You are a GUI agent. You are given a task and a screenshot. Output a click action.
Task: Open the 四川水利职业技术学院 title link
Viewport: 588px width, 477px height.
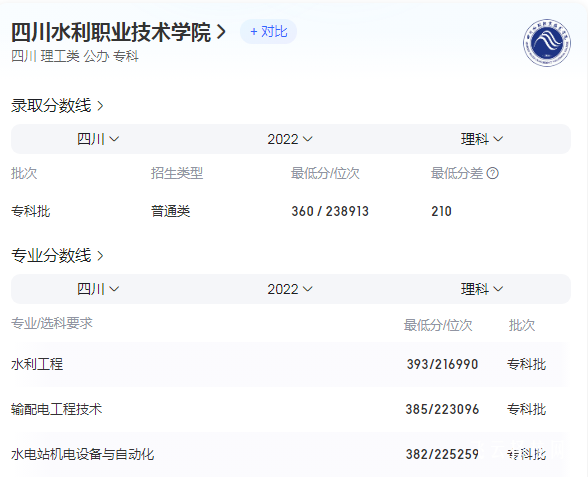[118, 33]
